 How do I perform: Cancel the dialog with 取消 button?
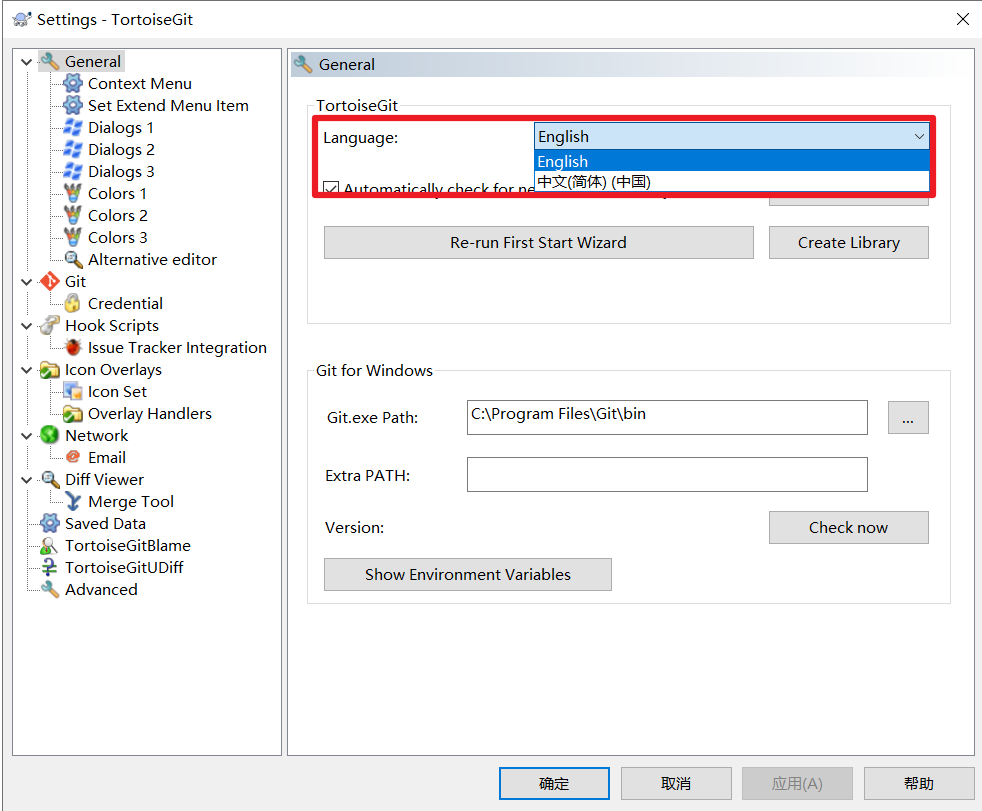pos(676,783)
